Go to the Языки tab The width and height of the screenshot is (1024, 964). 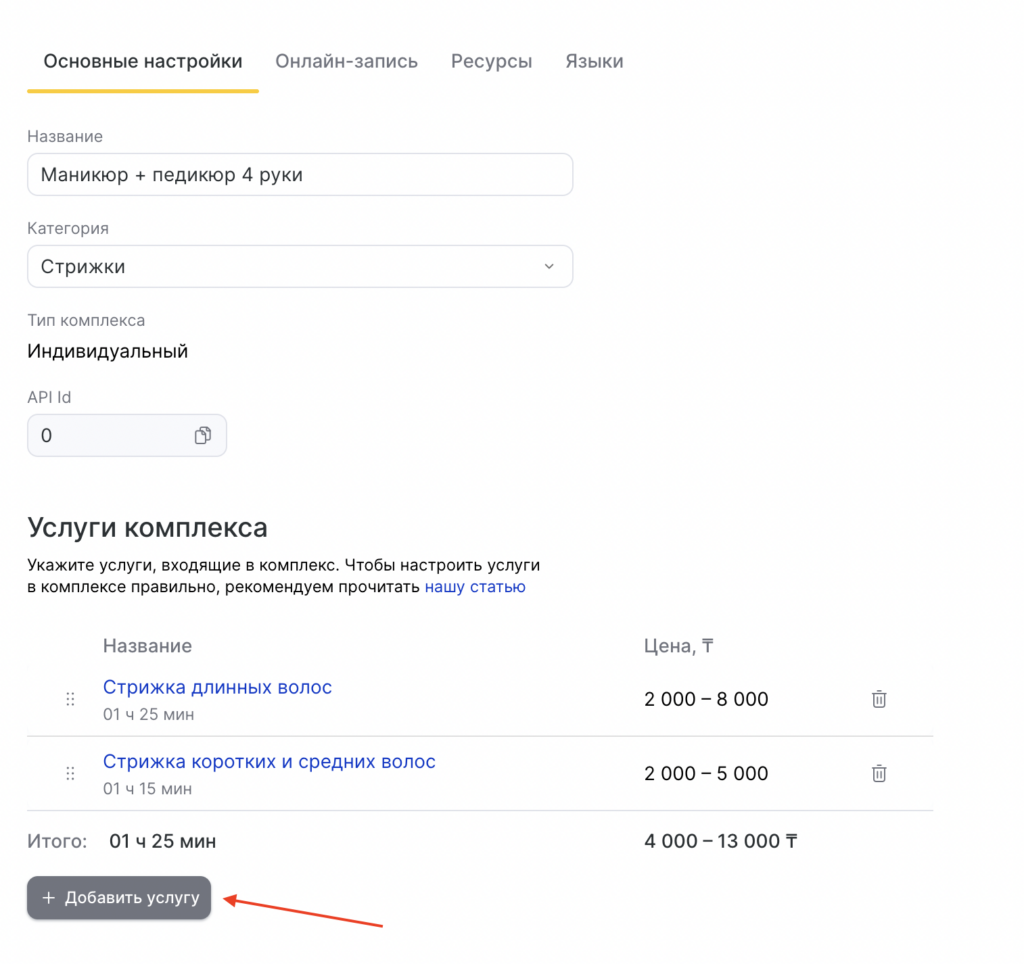click(594, 62)
